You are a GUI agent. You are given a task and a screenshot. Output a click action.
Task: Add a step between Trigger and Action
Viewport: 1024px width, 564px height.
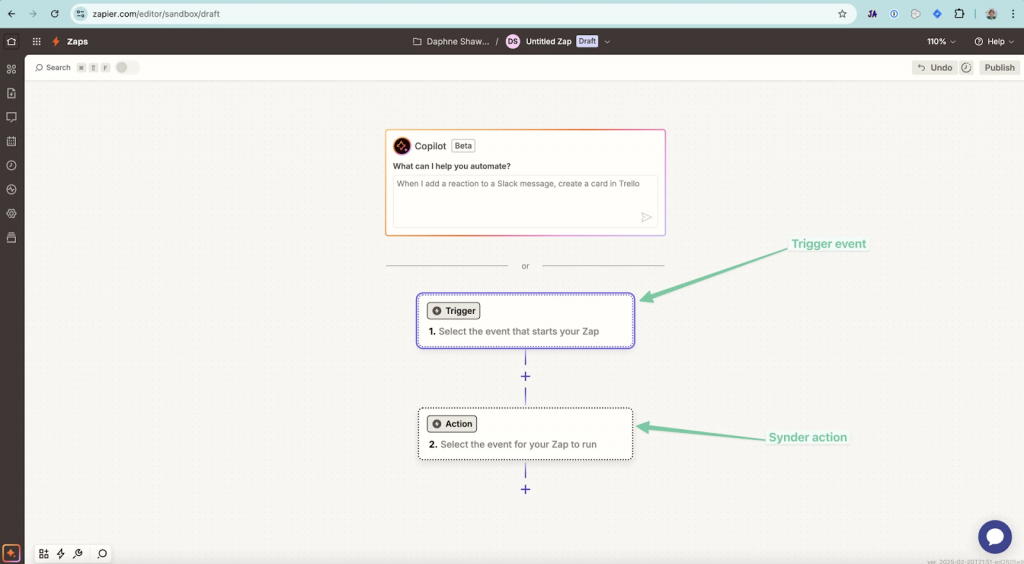pos(525,377)
